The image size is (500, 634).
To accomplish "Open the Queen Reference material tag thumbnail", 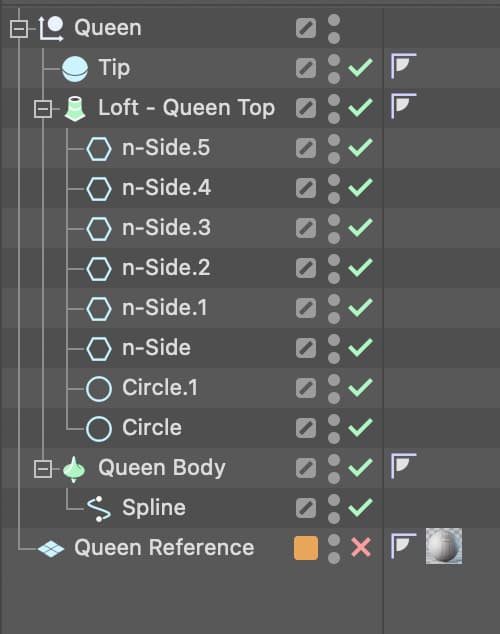I will pos(444,546).
